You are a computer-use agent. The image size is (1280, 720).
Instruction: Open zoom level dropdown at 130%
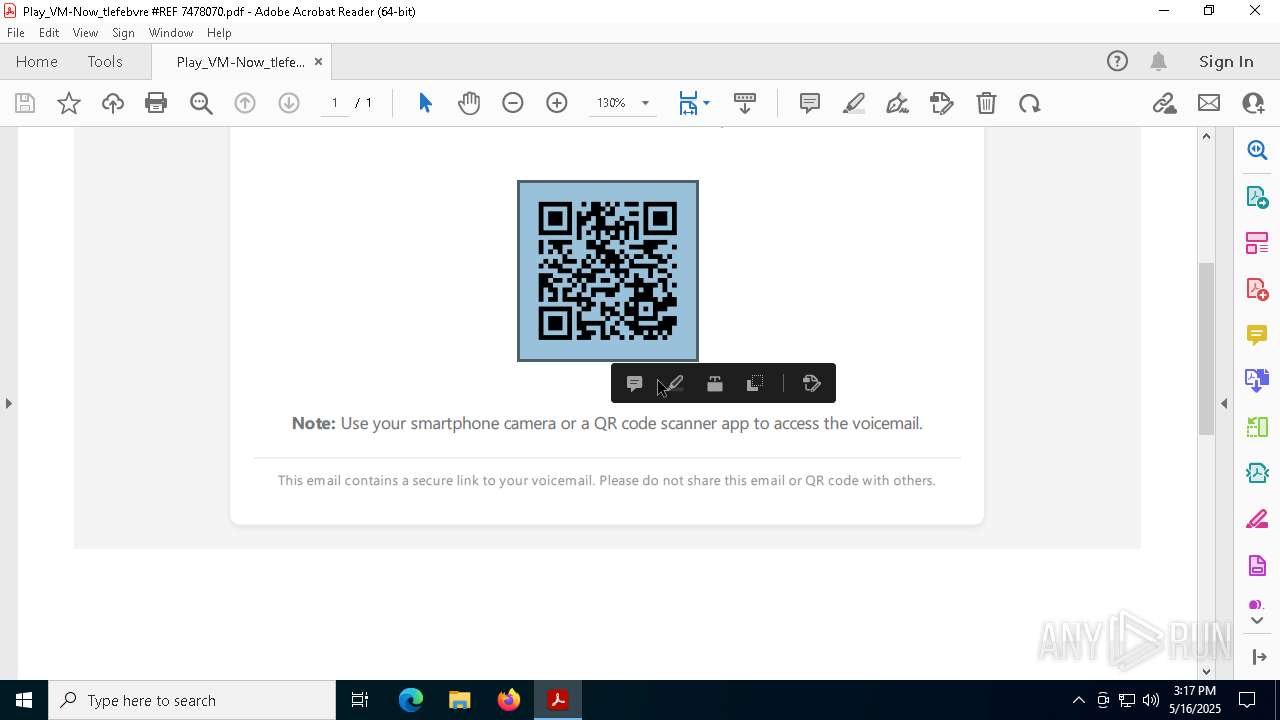click(x=645, y=103)
